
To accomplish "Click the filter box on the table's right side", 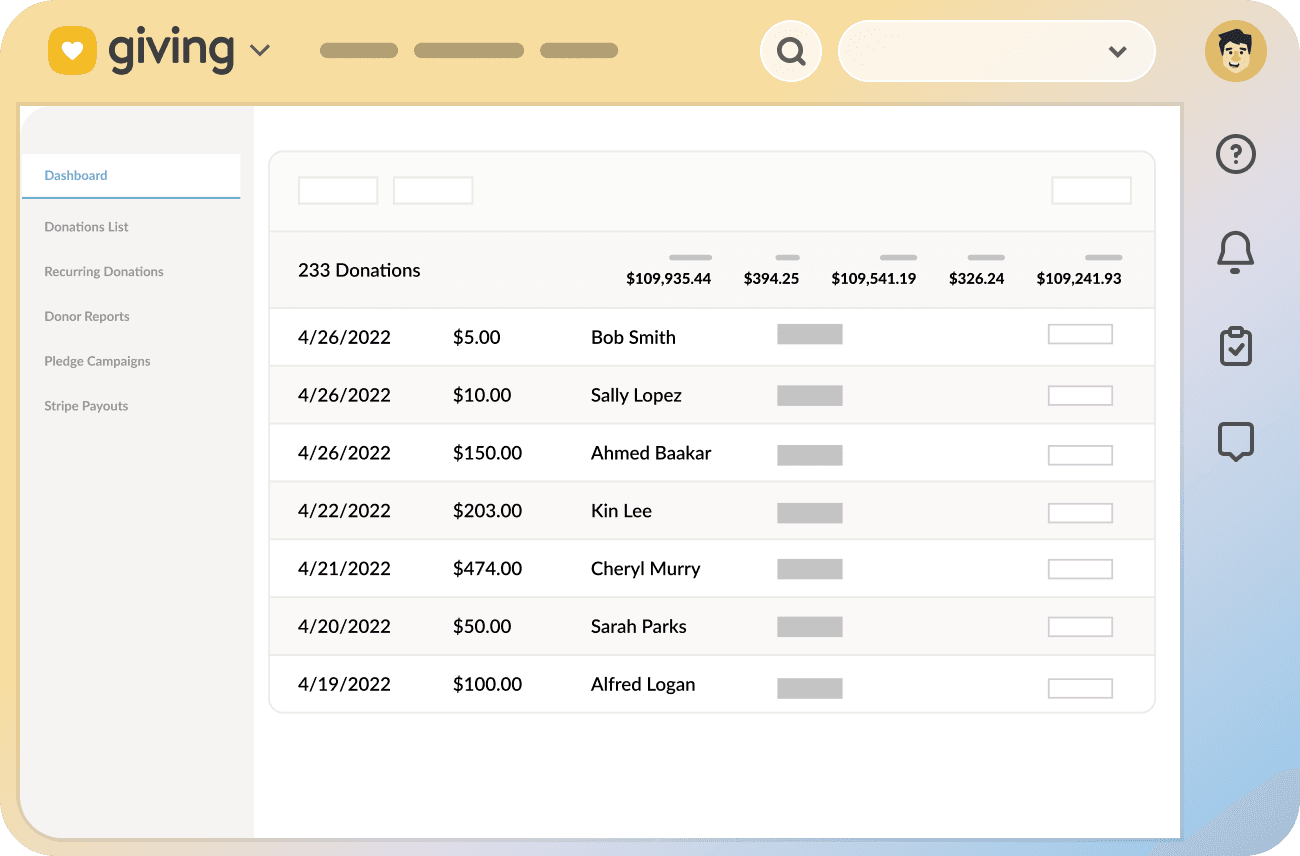I will (1090, 190).
